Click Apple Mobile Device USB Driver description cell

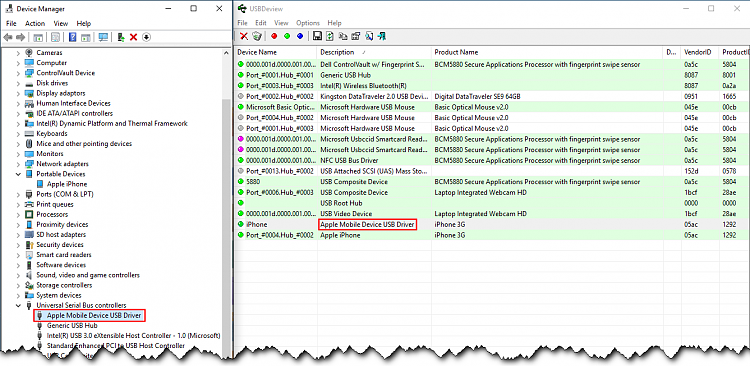(367, 224)
